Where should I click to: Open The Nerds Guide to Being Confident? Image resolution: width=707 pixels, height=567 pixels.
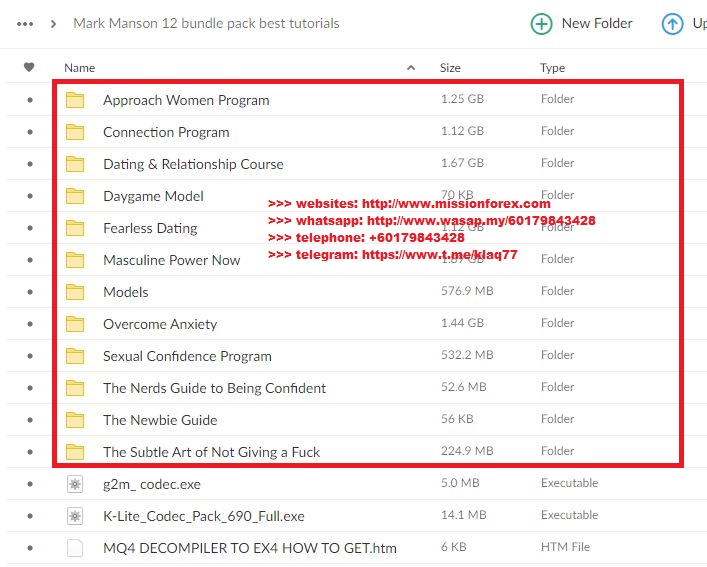(x=215, y=389)
